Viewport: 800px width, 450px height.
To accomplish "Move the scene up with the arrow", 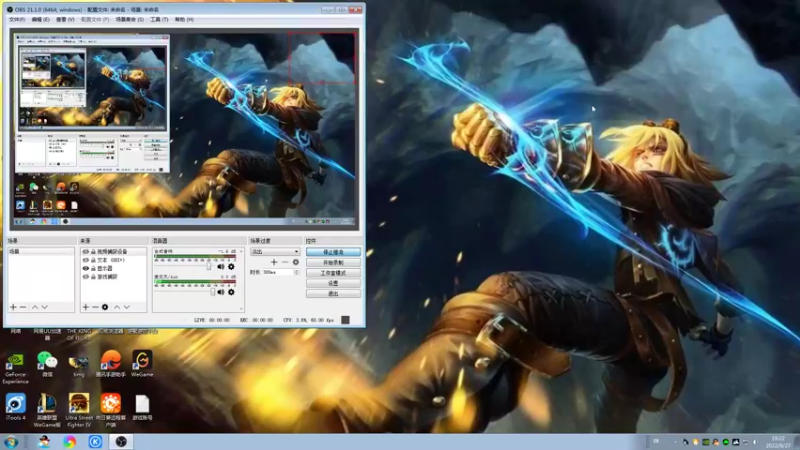I will click(x=35, y=307).
